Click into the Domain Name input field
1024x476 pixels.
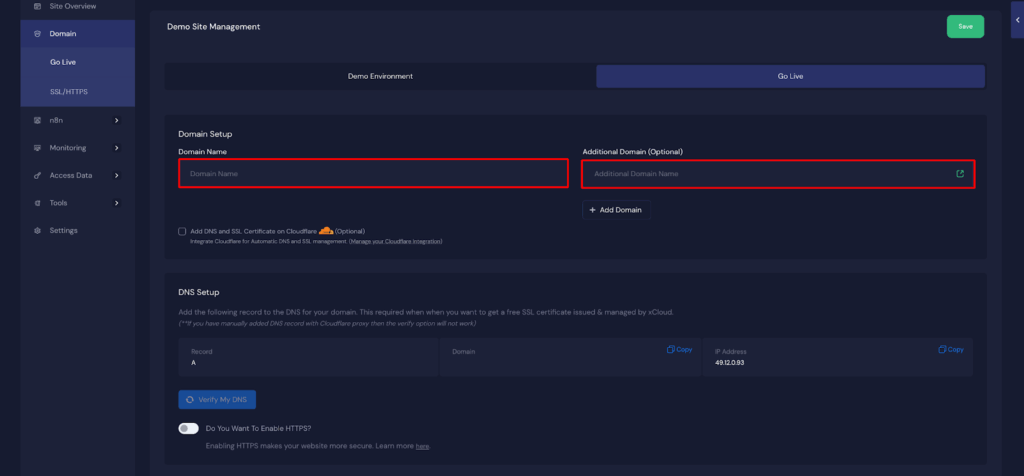coord(373,174)
